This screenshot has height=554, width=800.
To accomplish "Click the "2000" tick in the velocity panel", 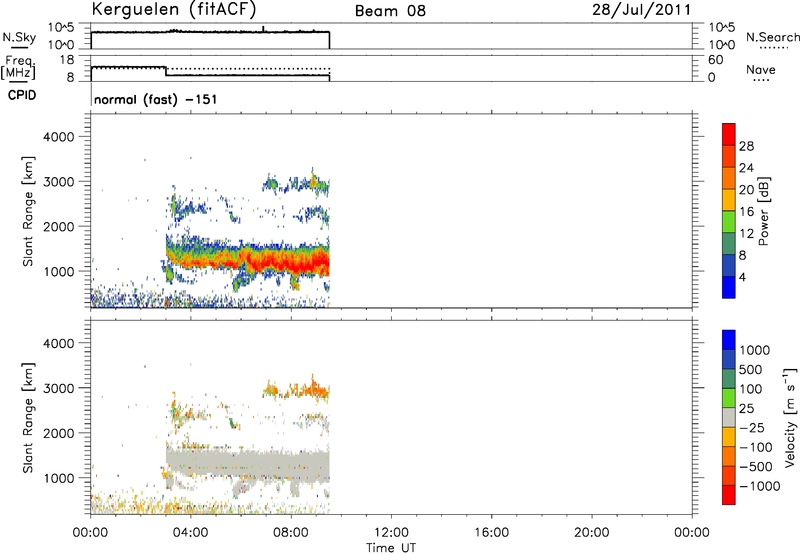I will pos(58,433).
